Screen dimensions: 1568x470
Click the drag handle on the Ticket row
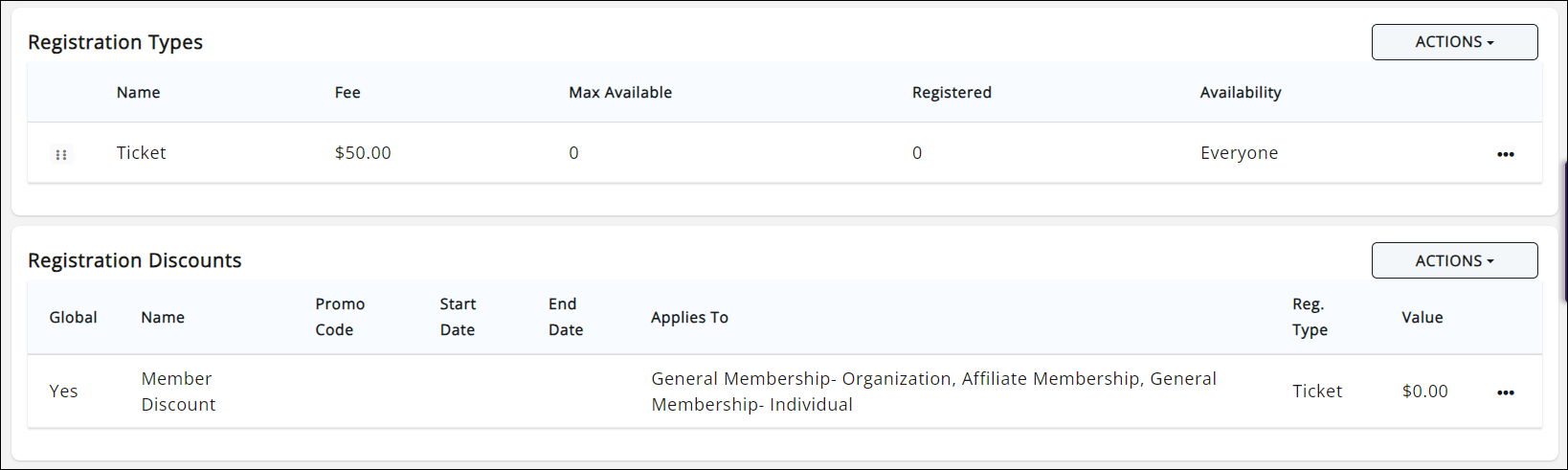[x=61, y=154]
